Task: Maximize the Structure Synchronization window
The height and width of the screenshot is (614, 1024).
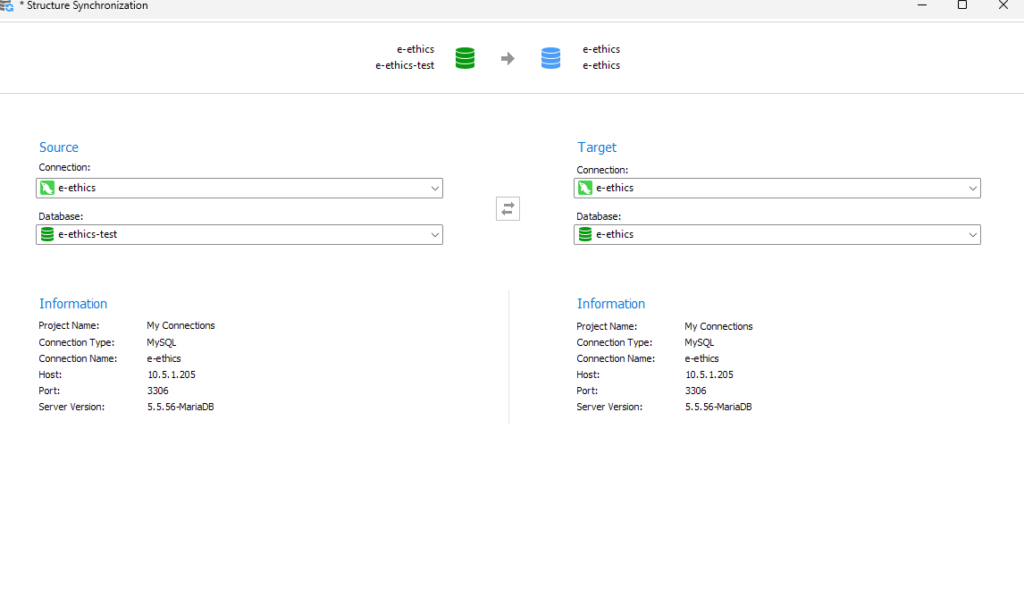Action: click(x=962, y=6)
